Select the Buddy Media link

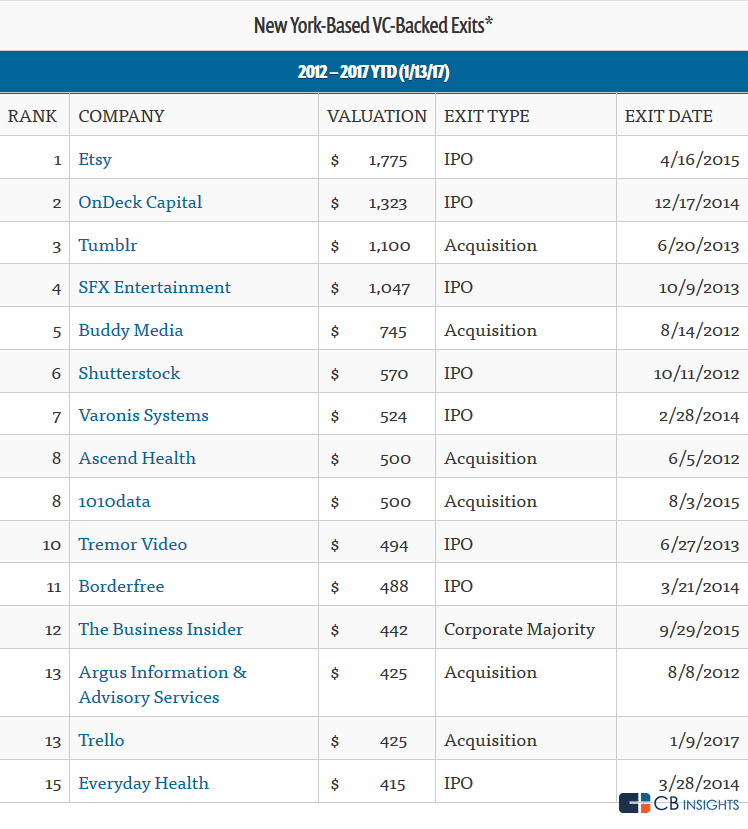[131, 330]
